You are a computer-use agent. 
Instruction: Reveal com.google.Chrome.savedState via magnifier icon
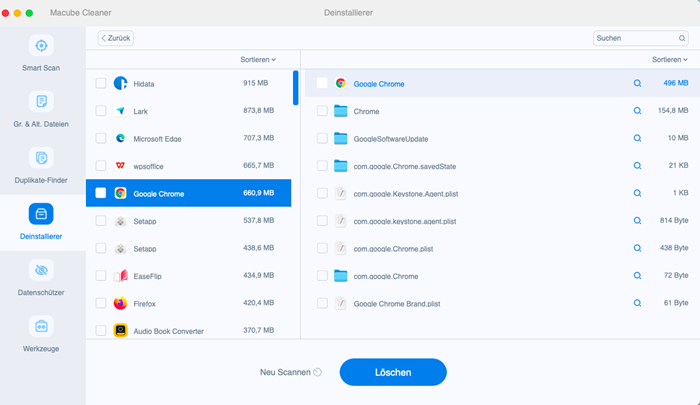pyautogui.click(x=638, y=166)
